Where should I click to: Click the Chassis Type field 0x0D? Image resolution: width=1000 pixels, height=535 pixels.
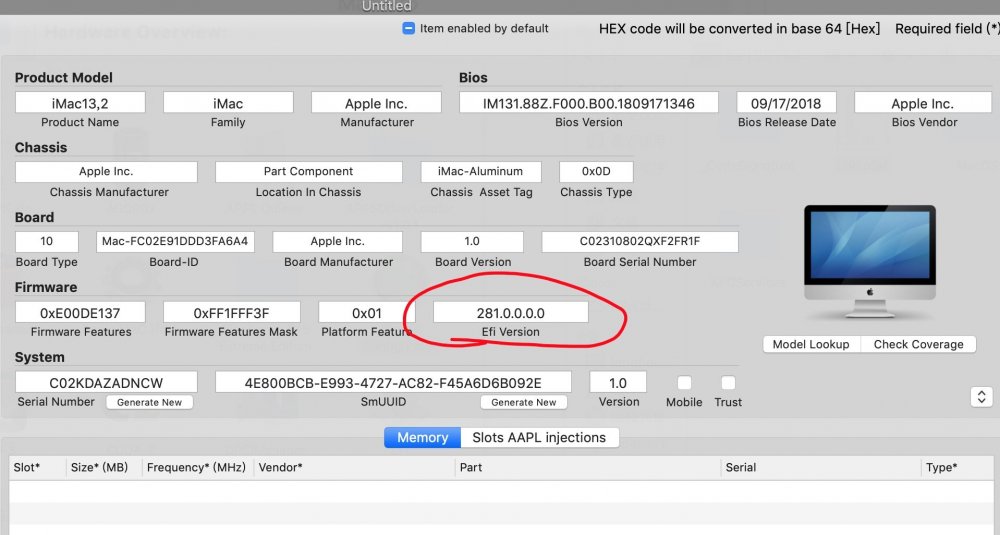[x=596, y=172]
